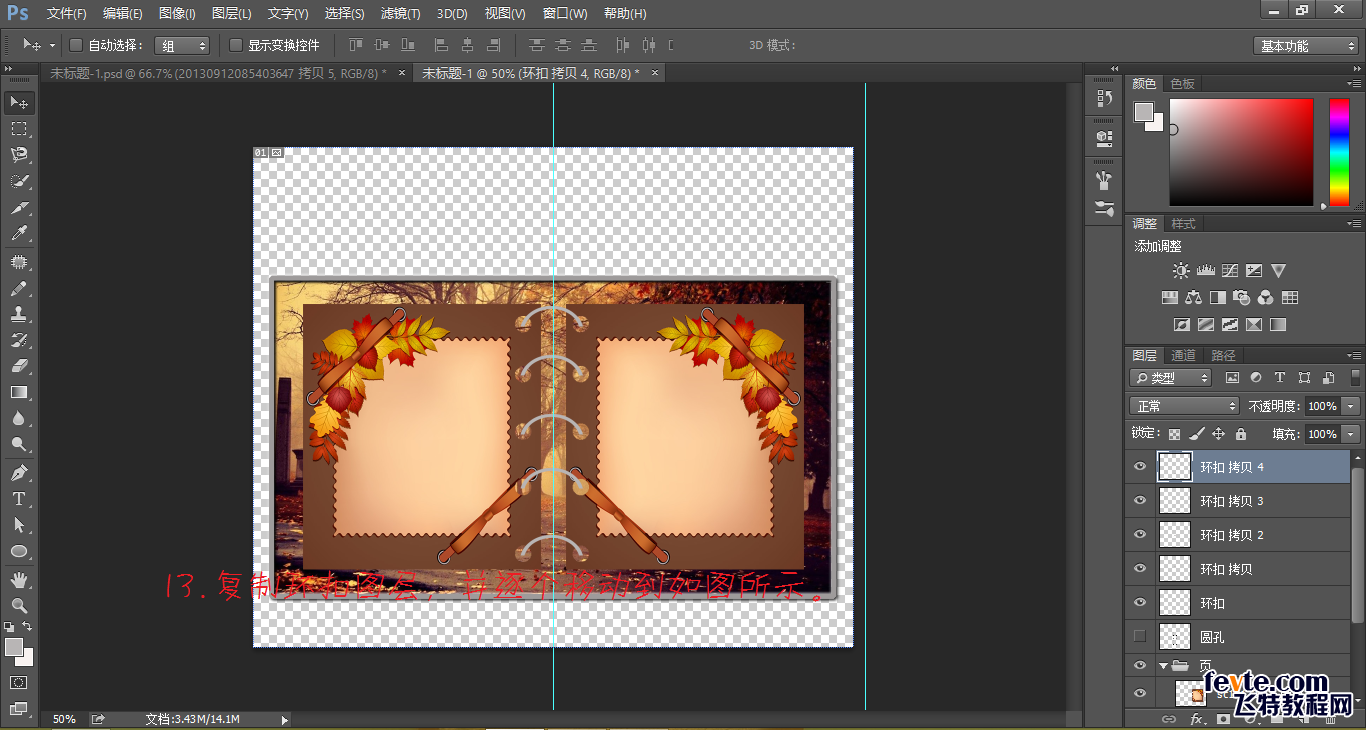Open the 窗口(W) menu
1366x730 pixels.
click(x=566, y=13)
